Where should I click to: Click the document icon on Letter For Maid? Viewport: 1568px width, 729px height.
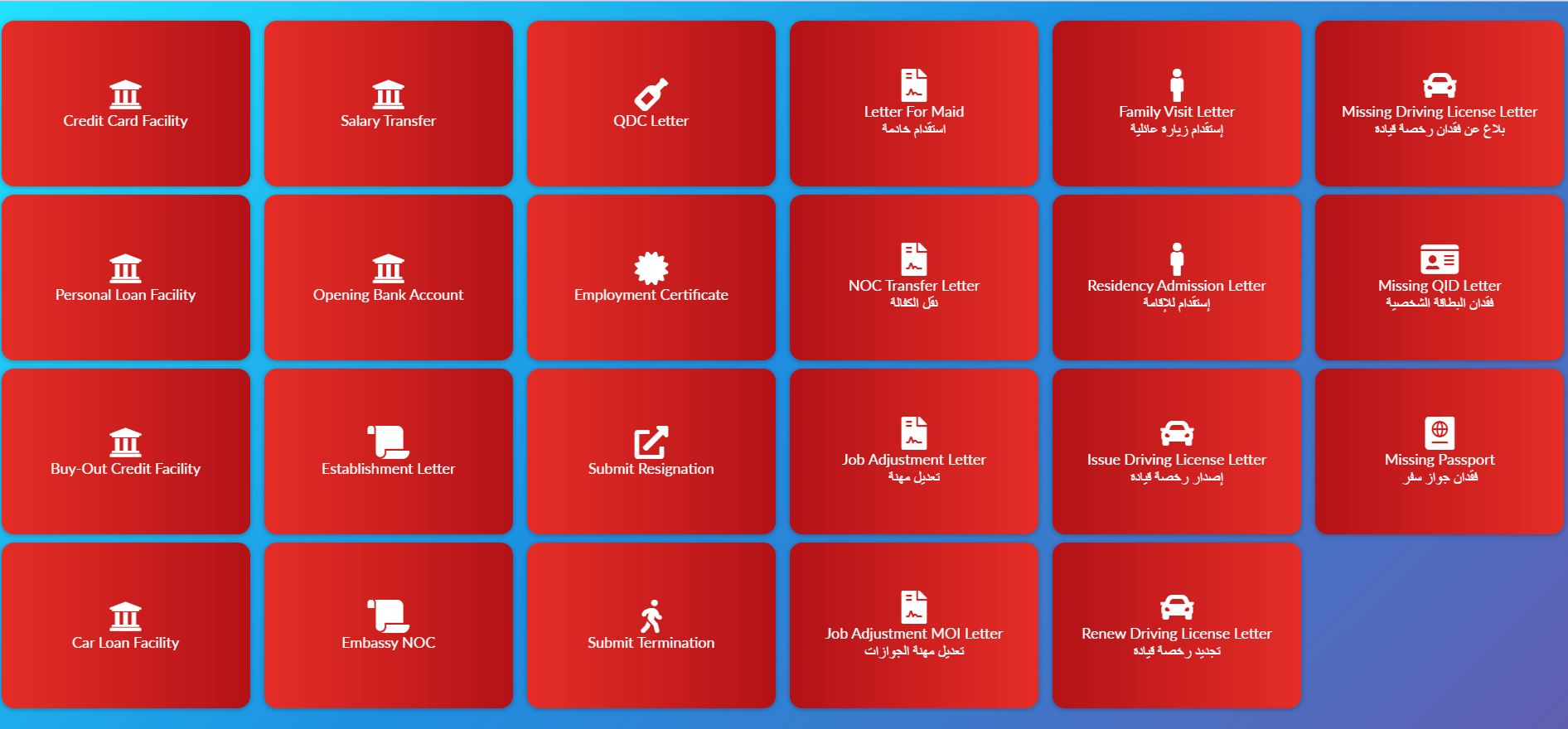point(913,85)
